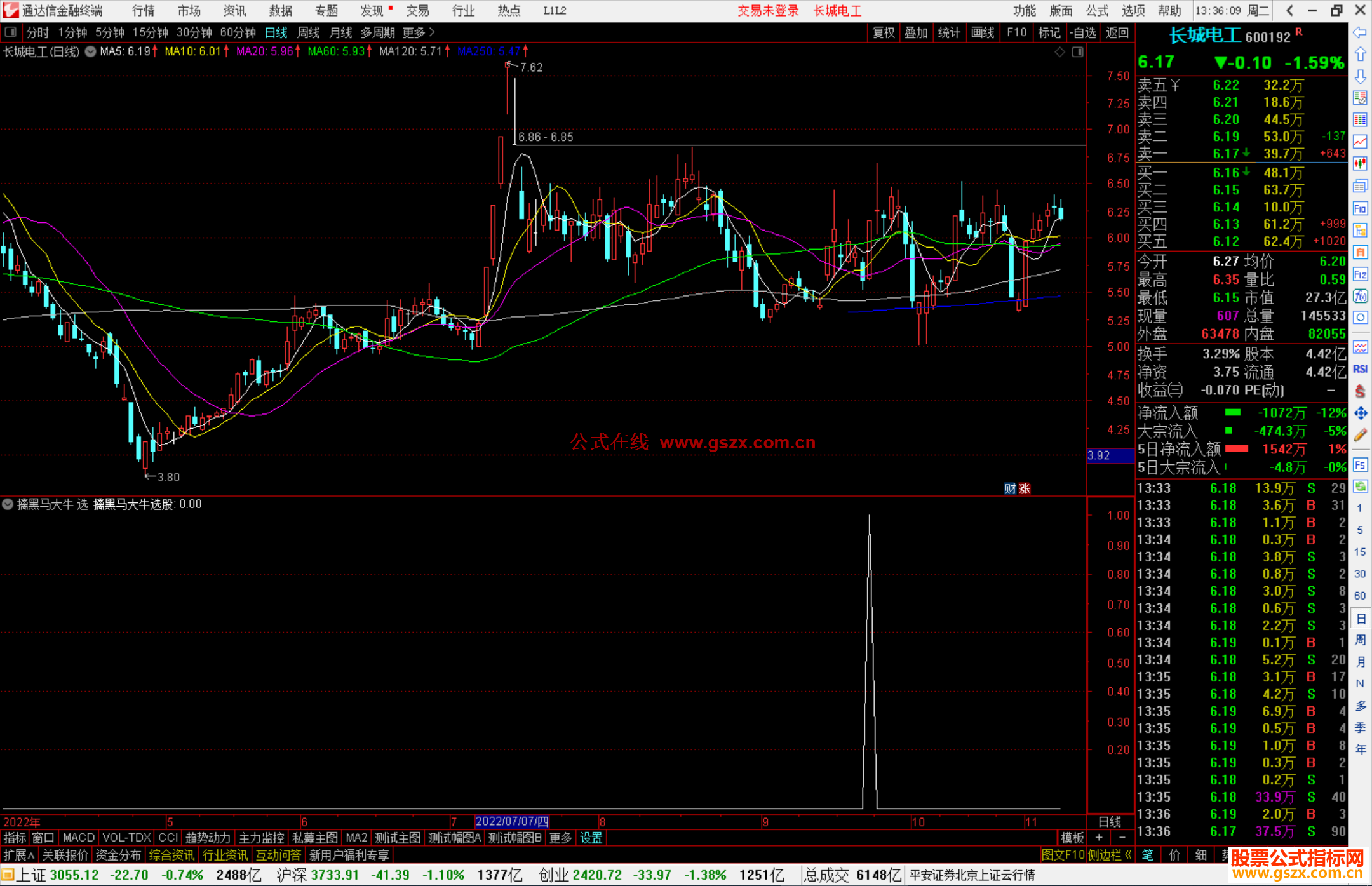Expand the 扩展 panel at bottom left
The height and width of the screenshot is (886, 1372).
[x=18, y=855]
